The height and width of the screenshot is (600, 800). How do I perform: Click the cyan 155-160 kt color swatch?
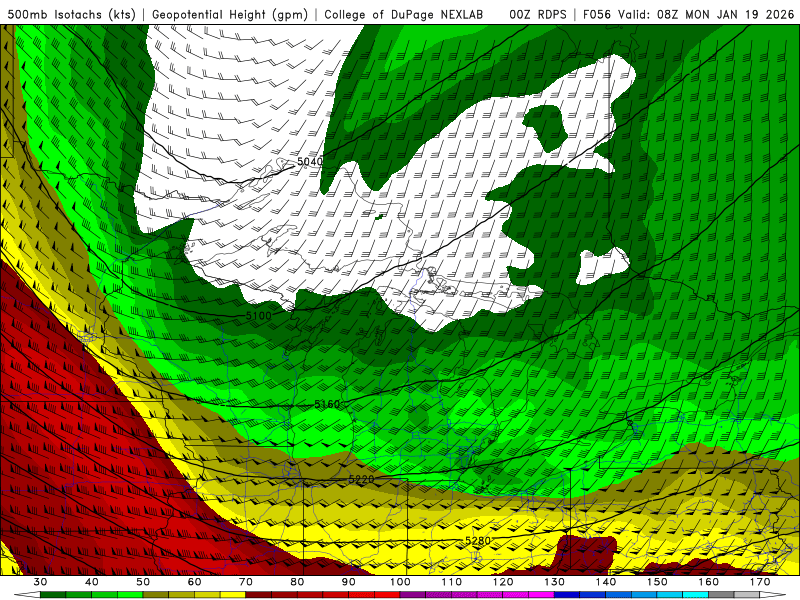pos(696,595)
